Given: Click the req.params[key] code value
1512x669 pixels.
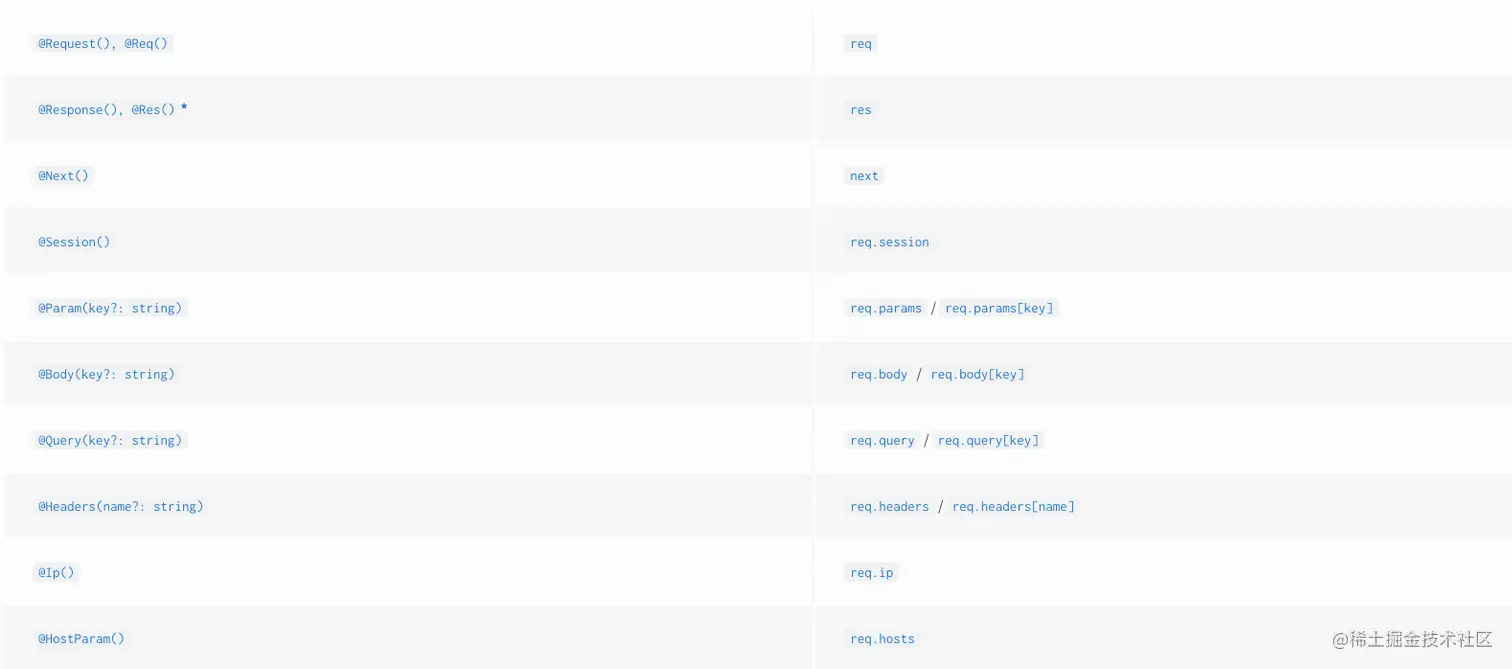Looking at the screenshot, I should [999, 308].
